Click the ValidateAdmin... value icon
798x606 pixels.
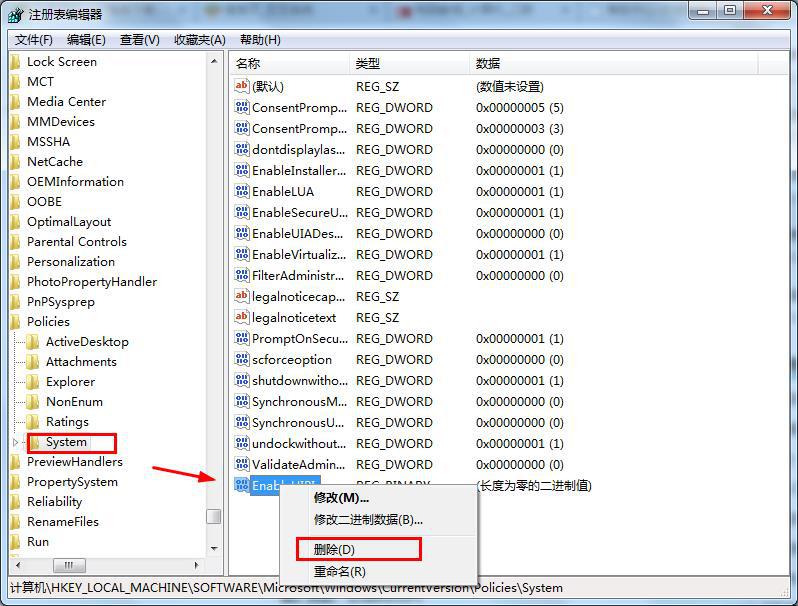(x=241, y=464)
